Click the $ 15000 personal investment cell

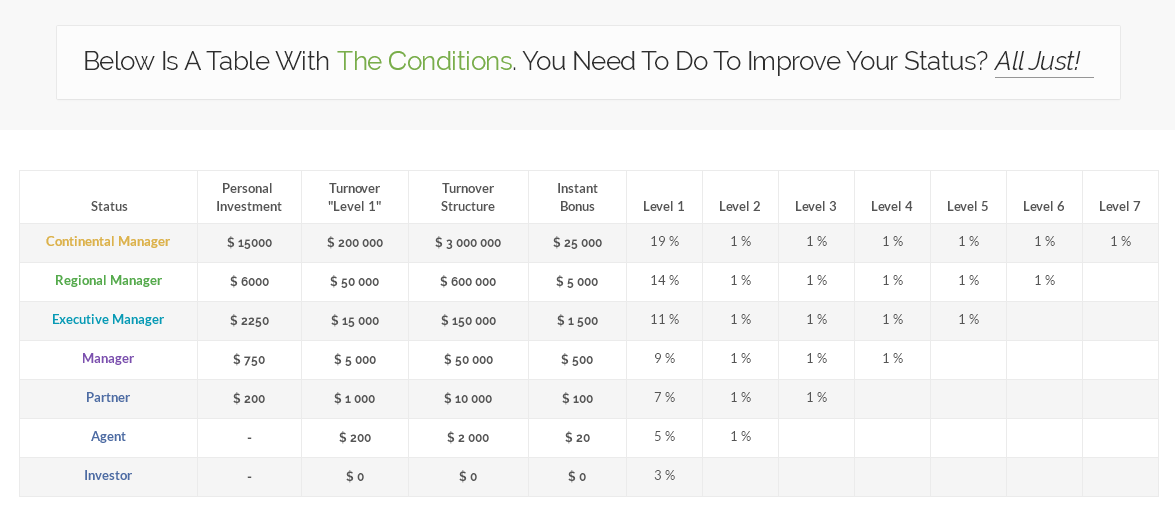tap(249, 242)
